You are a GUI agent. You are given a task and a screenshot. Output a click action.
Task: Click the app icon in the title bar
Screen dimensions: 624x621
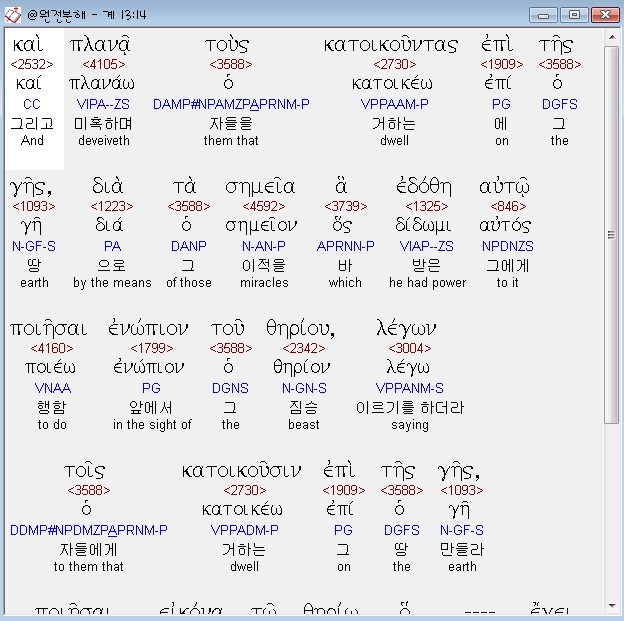12,15
